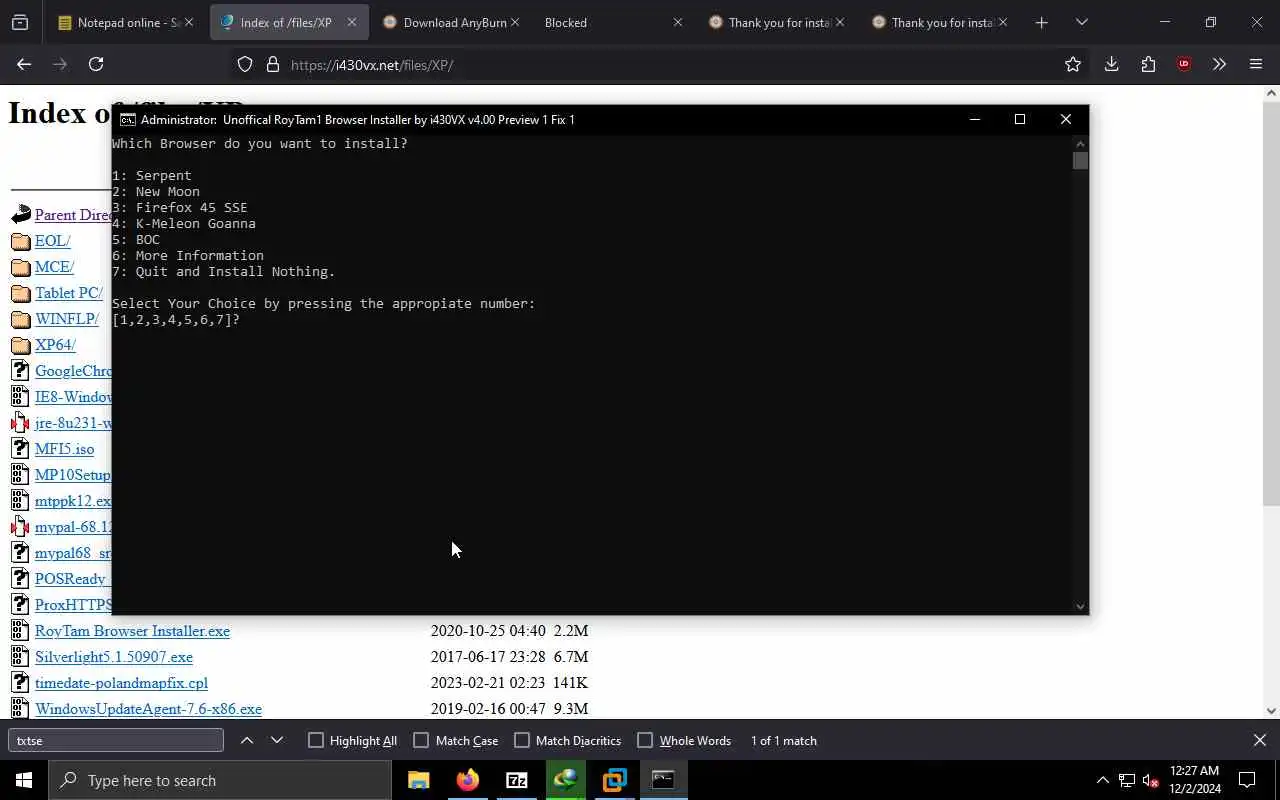1280x800 pixels.
Task: Toggle the Highlight All checkbox
Action: 316,740
